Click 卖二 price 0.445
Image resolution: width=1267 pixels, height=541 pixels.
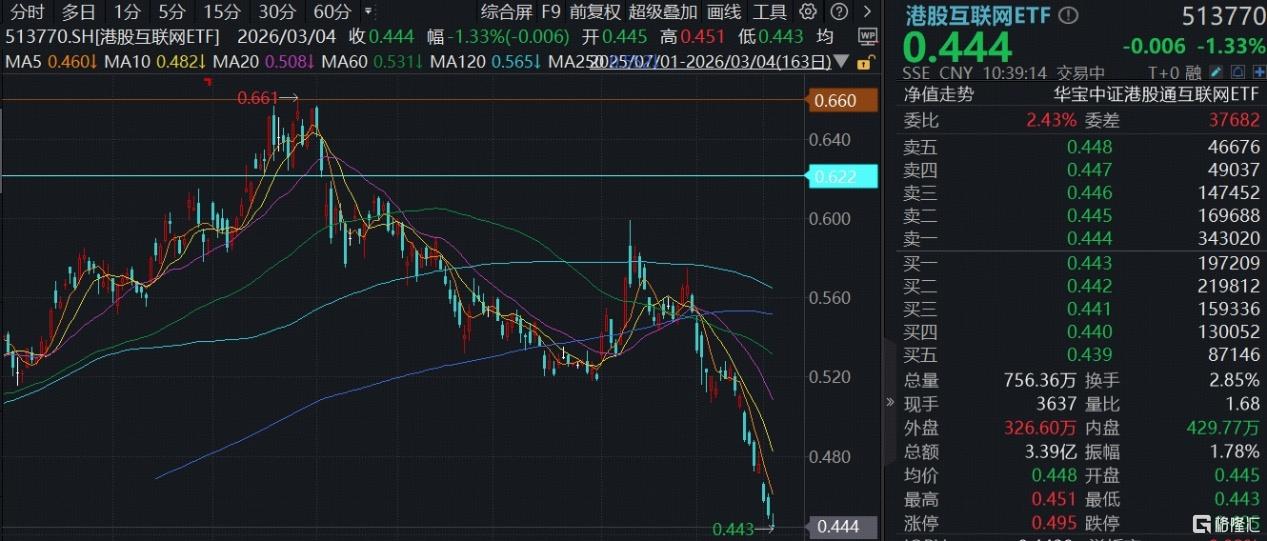(x=1089, y=216)
